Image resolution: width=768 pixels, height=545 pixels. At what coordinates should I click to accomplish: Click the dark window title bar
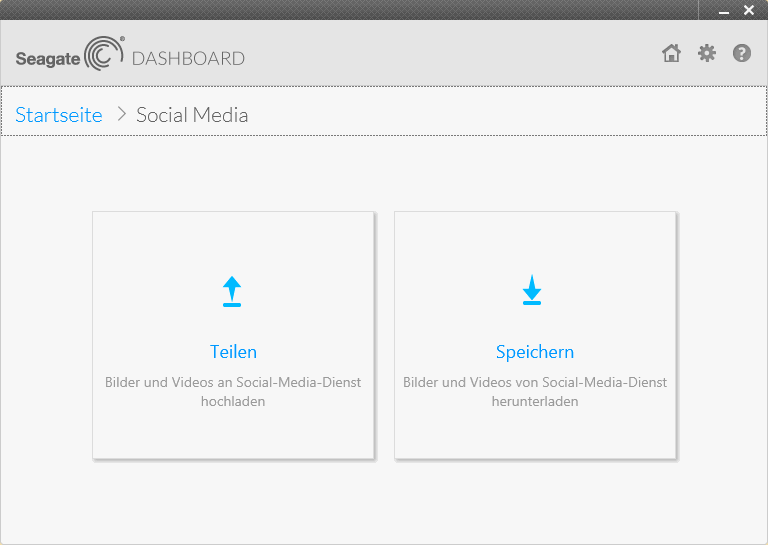click(x=350, y=10)
